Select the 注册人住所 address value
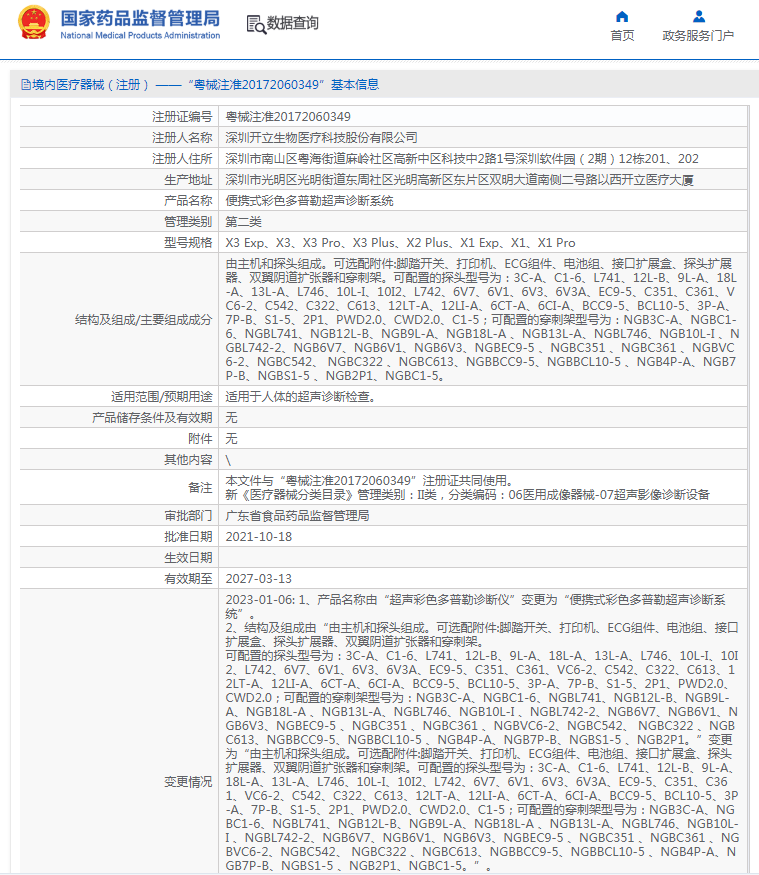 point(462,159)
